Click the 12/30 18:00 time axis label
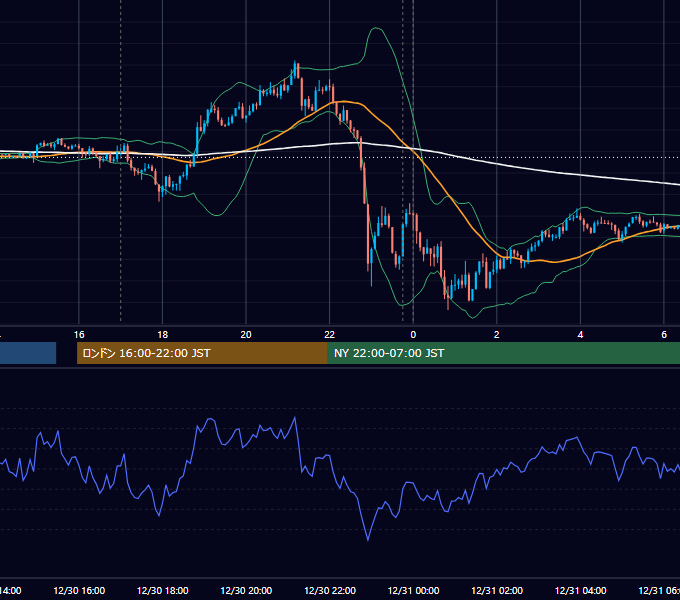This screenshot has width=680, height=600. [163, 590]
